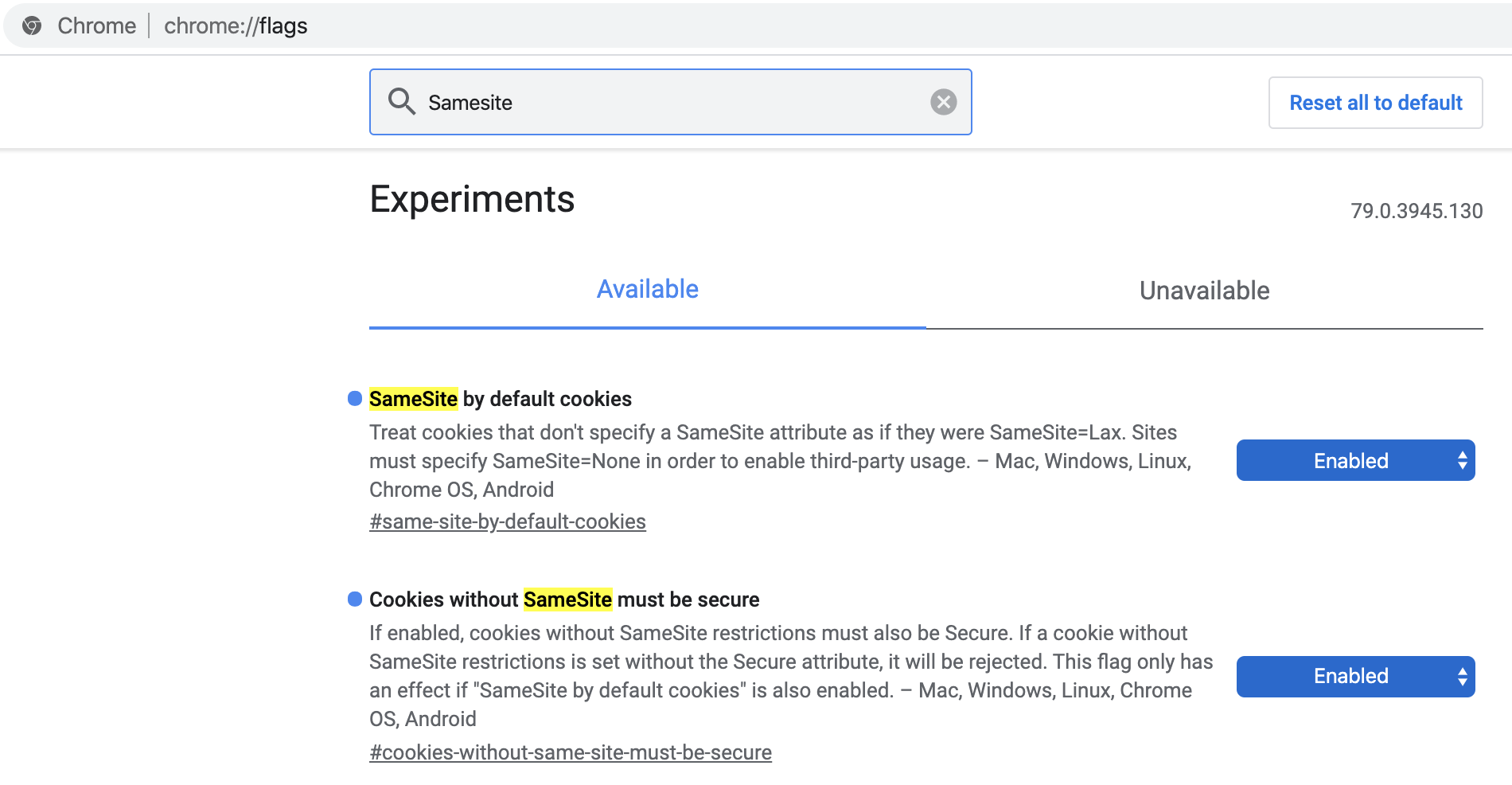
Task: Switch to the Available tab
Action: (x=648, y=289)
